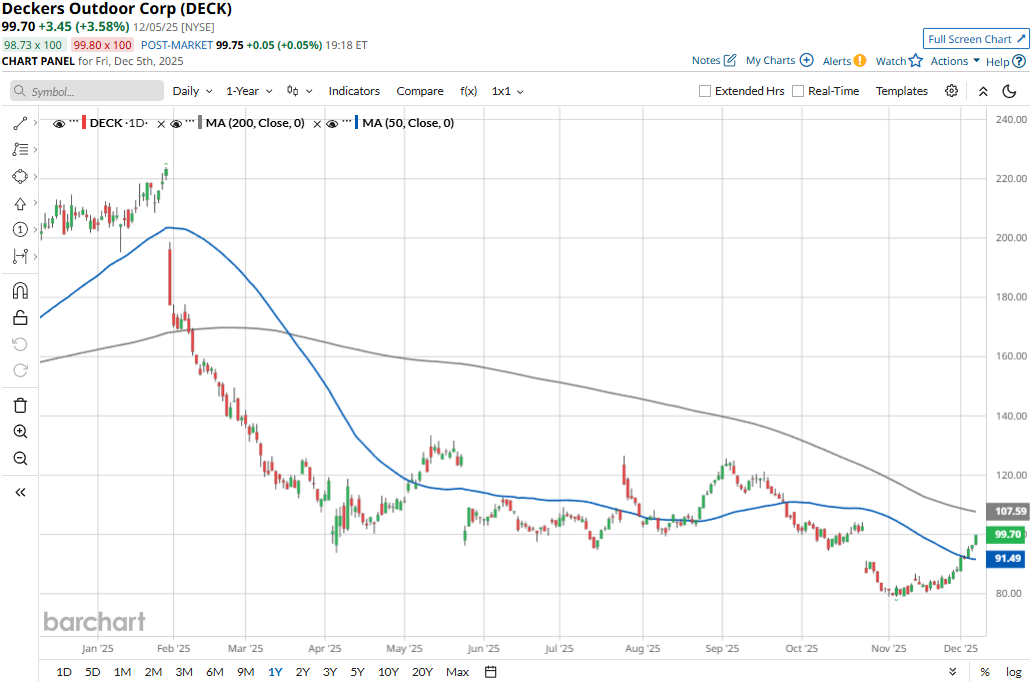Open the 1x1 grid layout dropdown
This screenshot has width=1032, height=682.
[x=507, y=91]
